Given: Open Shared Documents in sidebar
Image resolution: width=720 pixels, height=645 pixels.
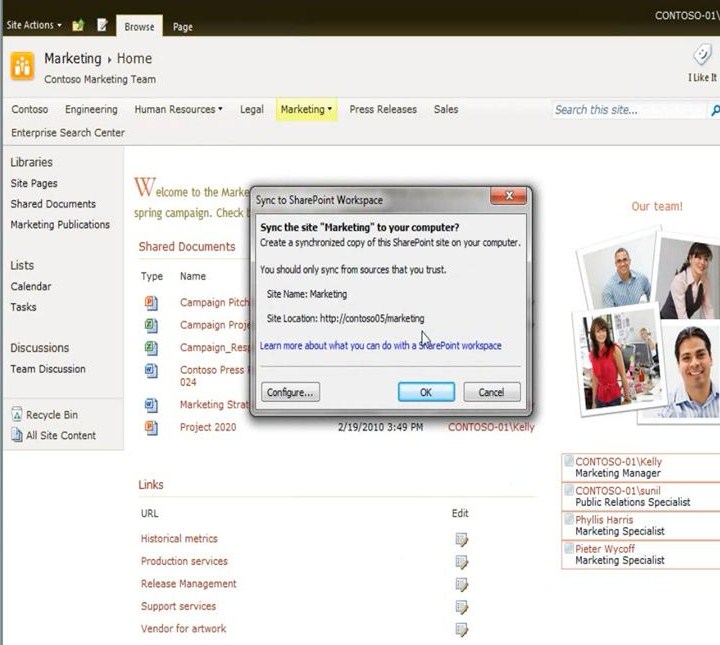Looking at the screenshot, I should point(53,204).
